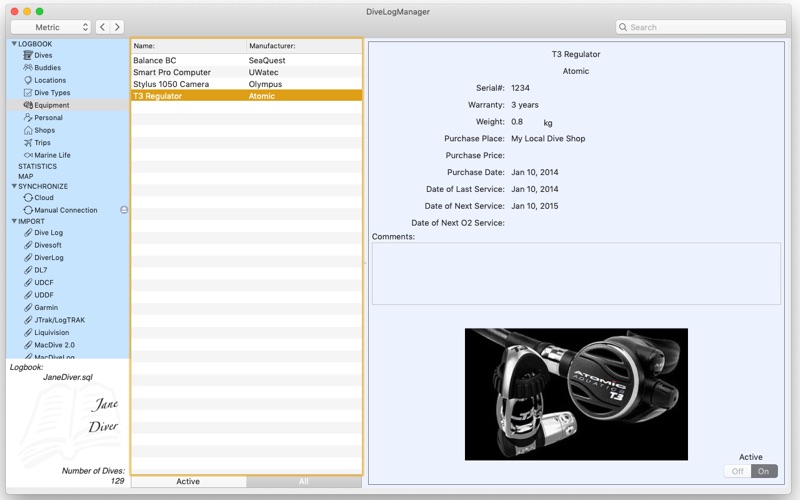
Task: Show only Active equipment in list
Action: click(188, 481)
